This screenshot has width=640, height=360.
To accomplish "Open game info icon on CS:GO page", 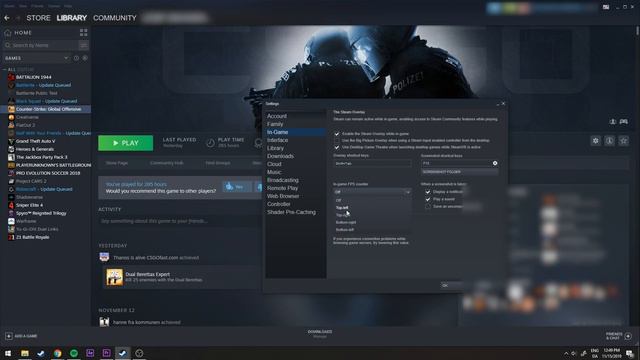I will click(609, 141).
